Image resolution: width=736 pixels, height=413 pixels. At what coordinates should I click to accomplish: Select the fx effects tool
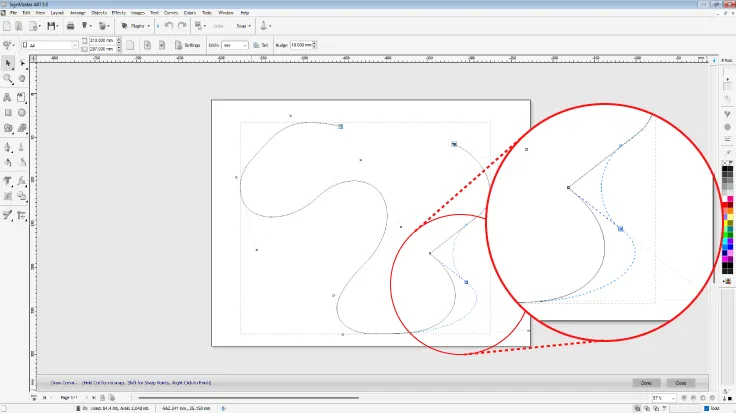coord(22,181)
